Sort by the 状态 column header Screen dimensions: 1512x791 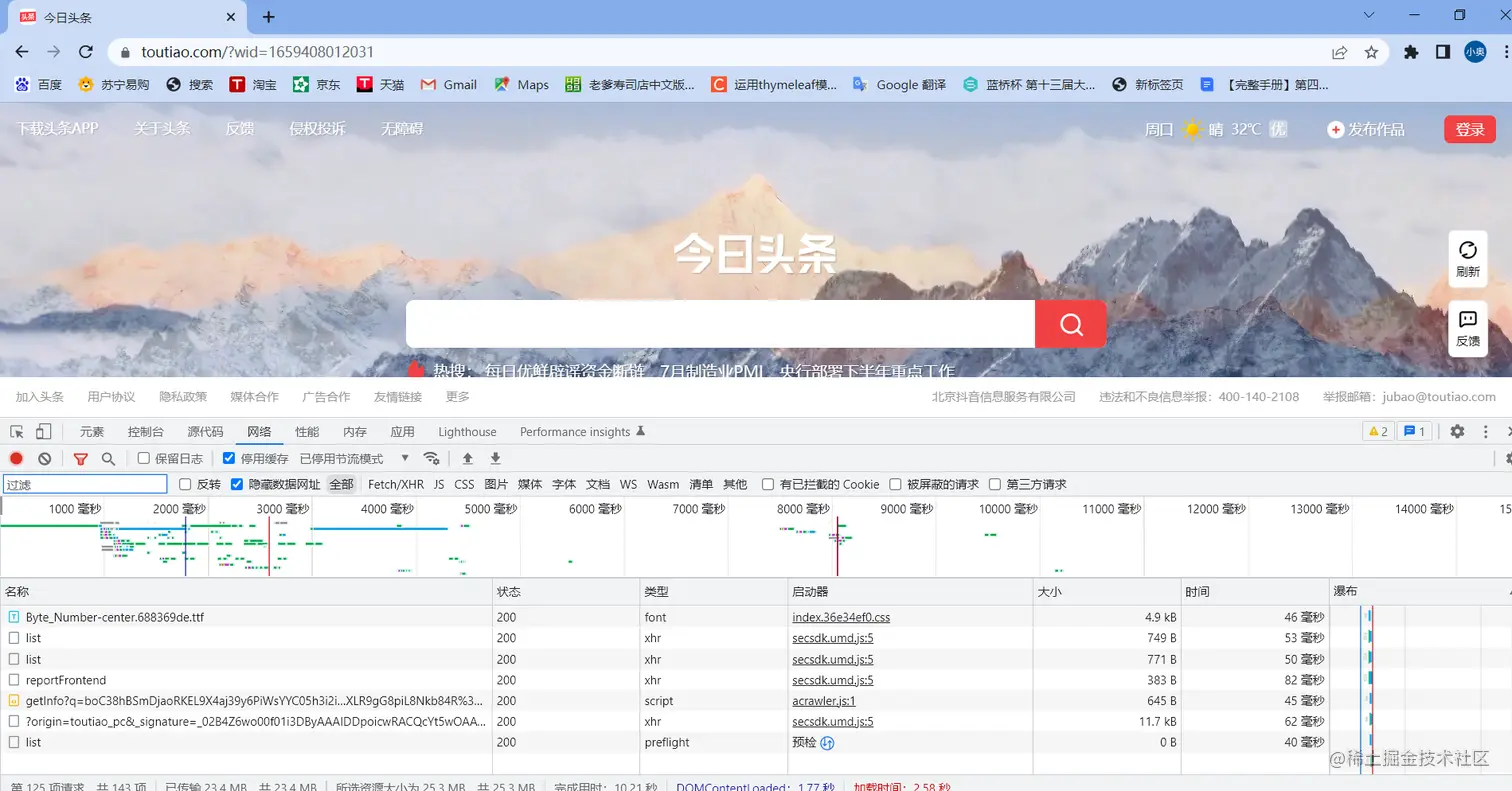pos(566,592)
